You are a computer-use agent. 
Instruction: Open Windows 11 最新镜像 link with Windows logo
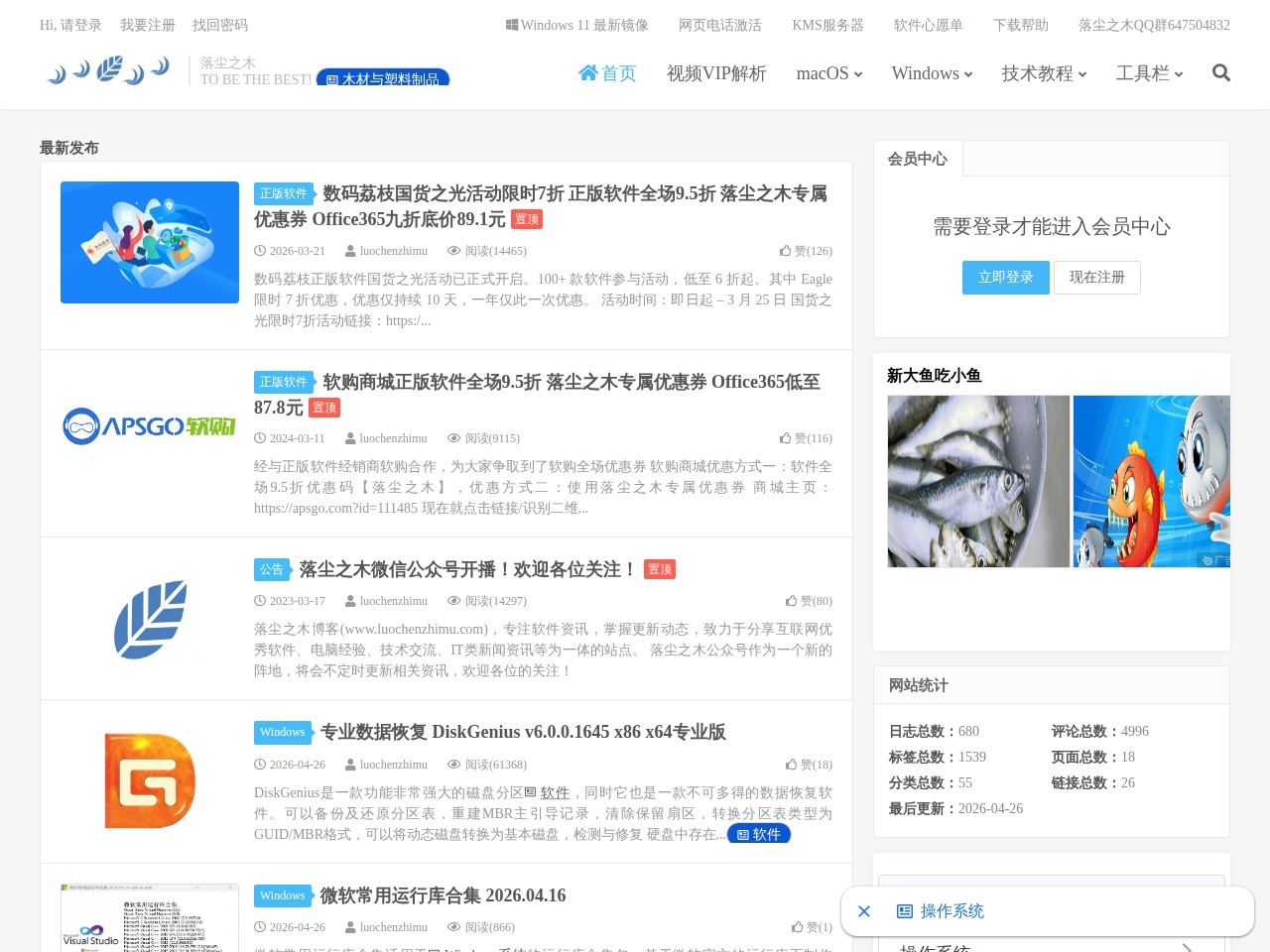pos(577,25)
